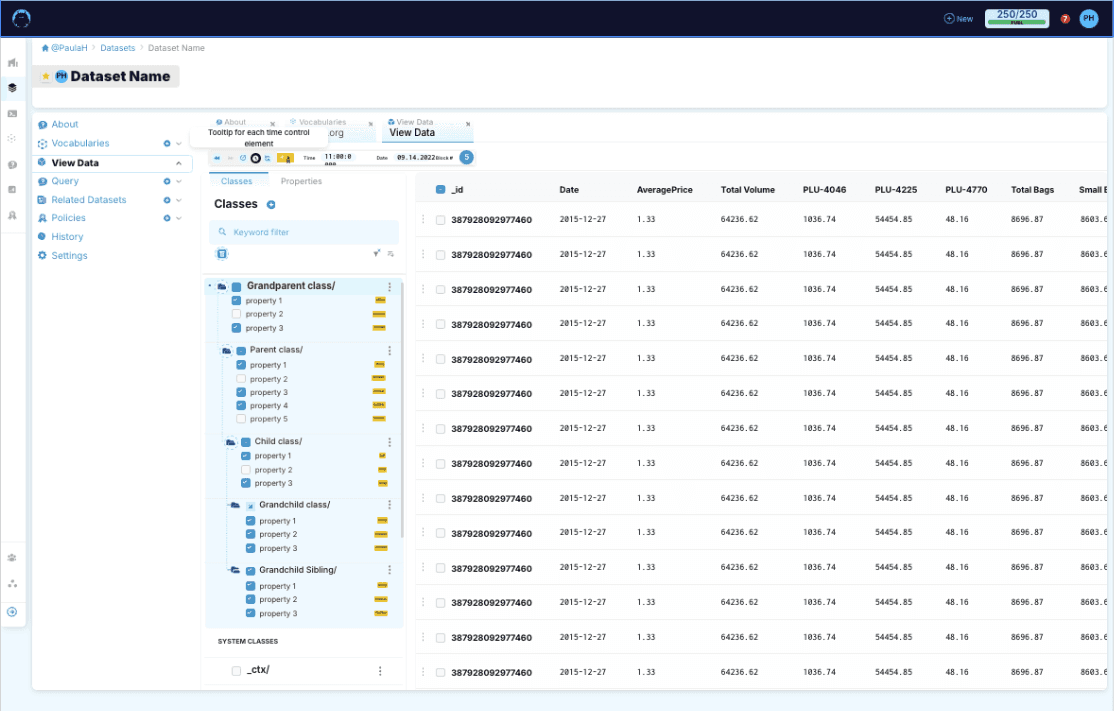The image size is (1114, 711).
Task: Close the View Data tab
Action: 468,124
